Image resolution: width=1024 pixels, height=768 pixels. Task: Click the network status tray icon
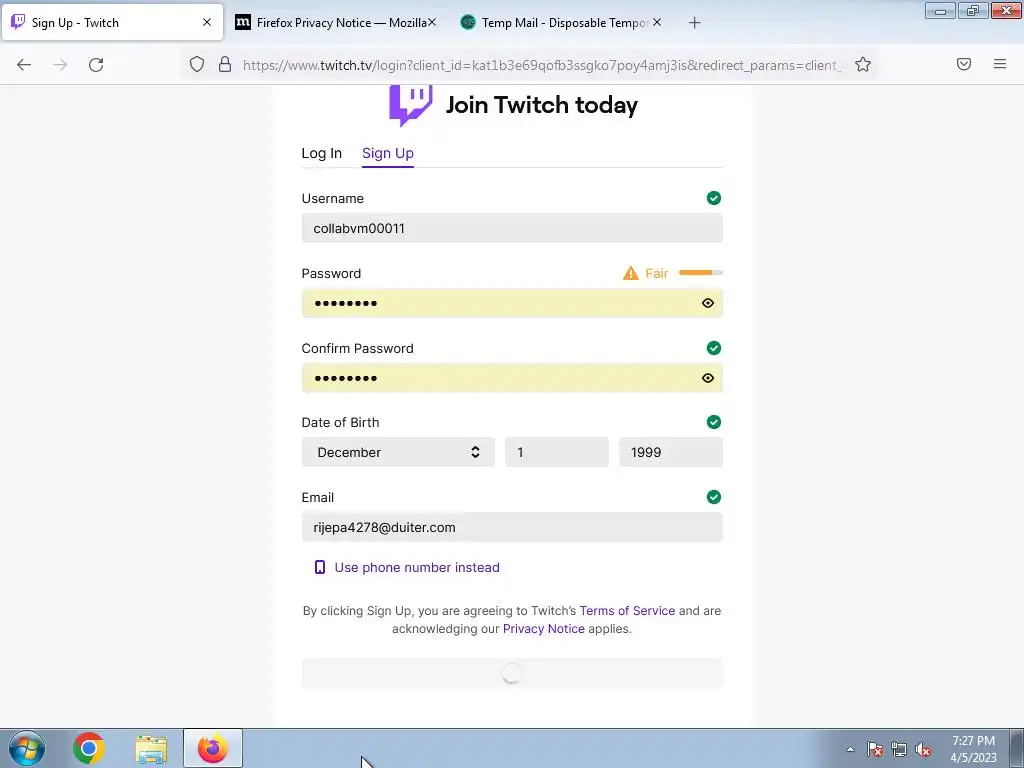899,749
